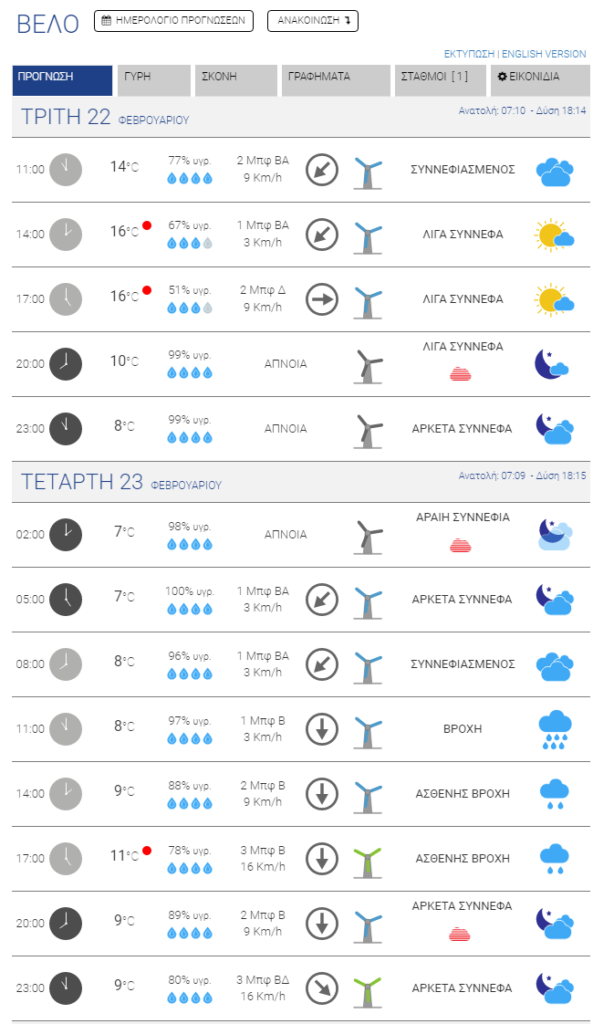This screenshot has width=593, height=1024.
Task: Open the ΕΙΚΟΝΙΔΙΑ settings tab
Action: click(x=540, y=80)
